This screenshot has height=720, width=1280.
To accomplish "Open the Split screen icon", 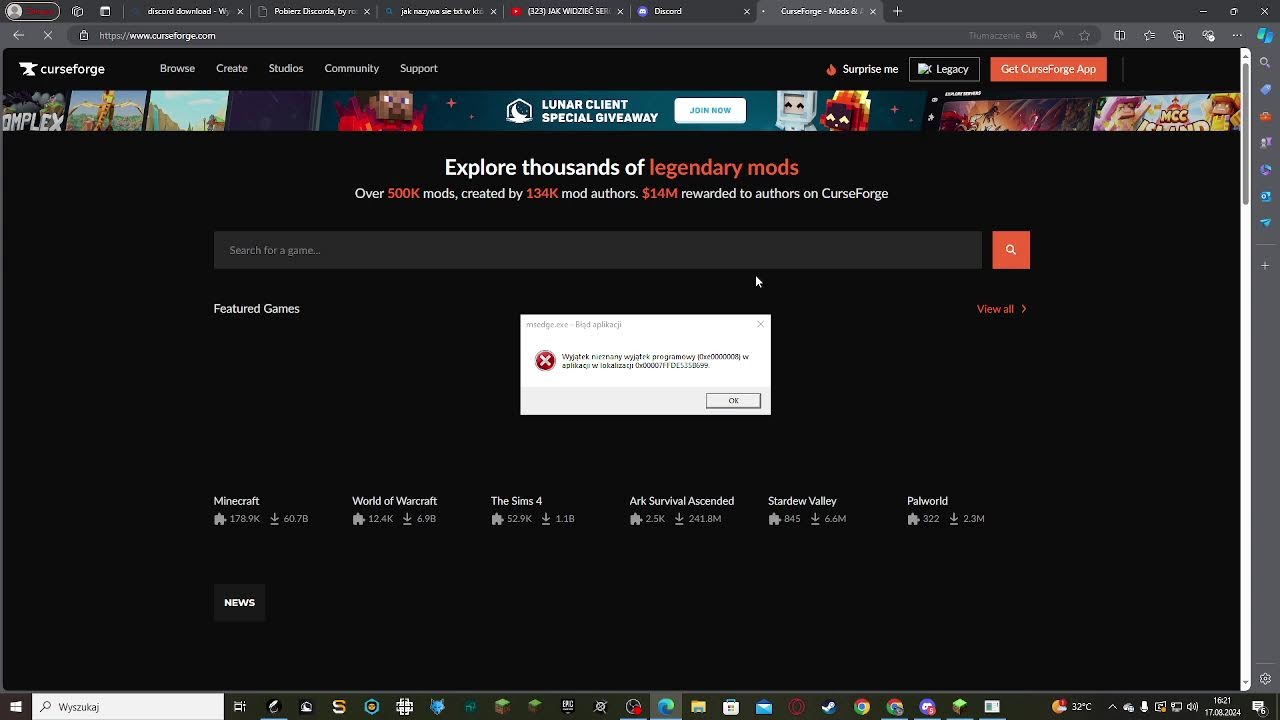I will pos(1120,35).
